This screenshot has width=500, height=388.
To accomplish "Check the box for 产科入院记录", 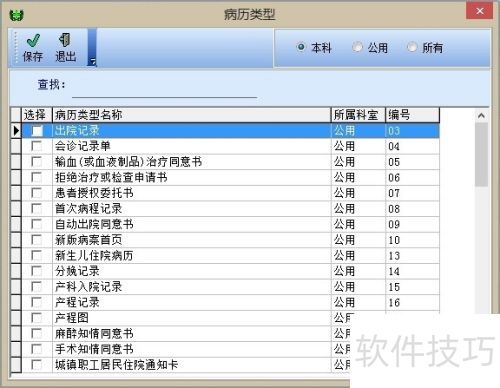I will tap(36, 287).
